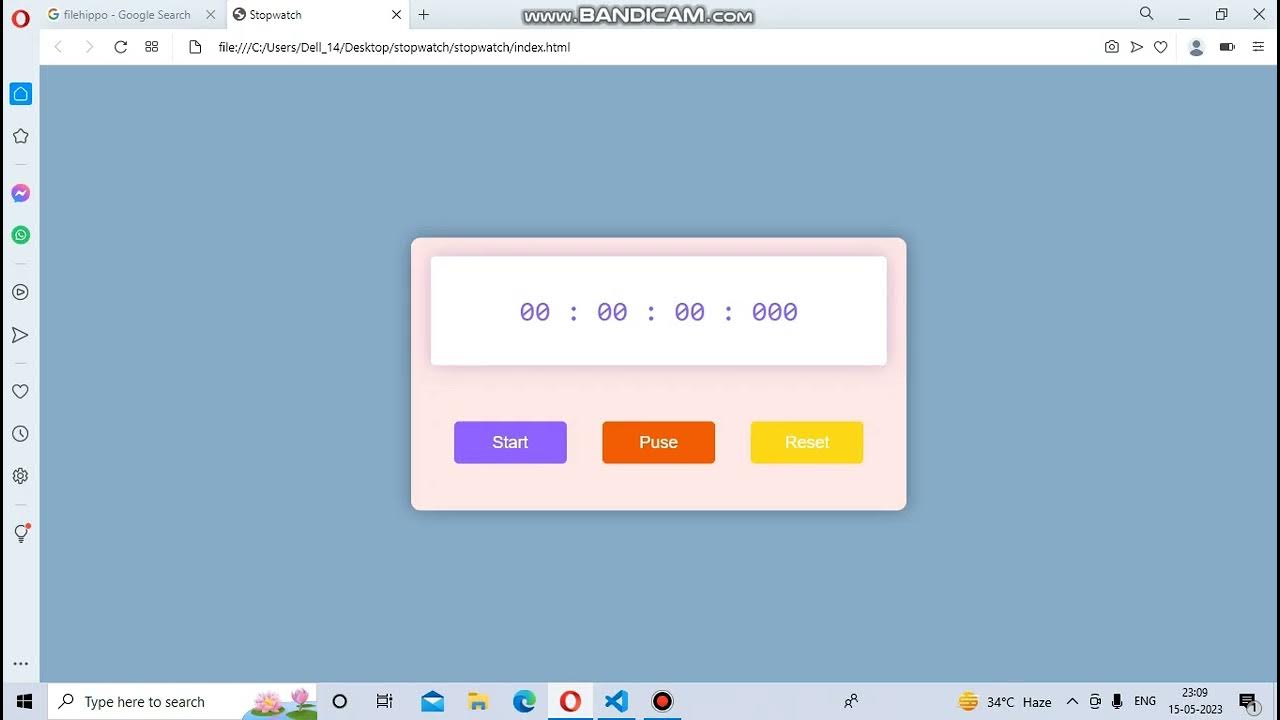
Task: Click the send arrow toolbar icon
Action: pos(1137,47)
